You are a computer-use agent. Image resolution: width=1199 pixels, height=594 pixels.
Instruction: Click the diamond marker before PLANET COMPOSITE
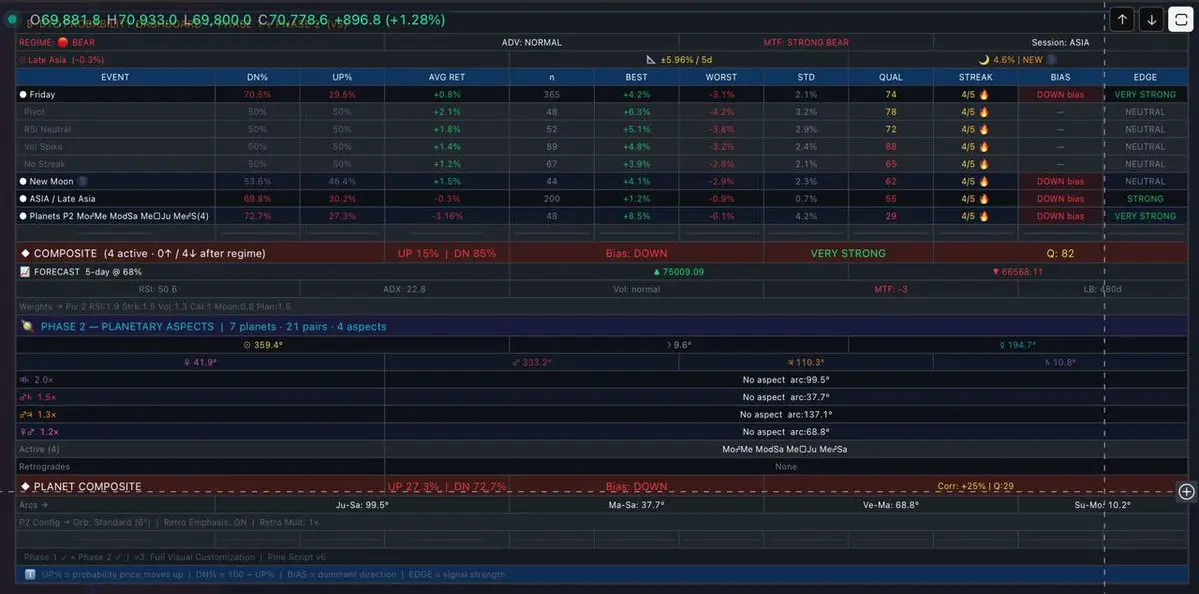pos(25,486)
